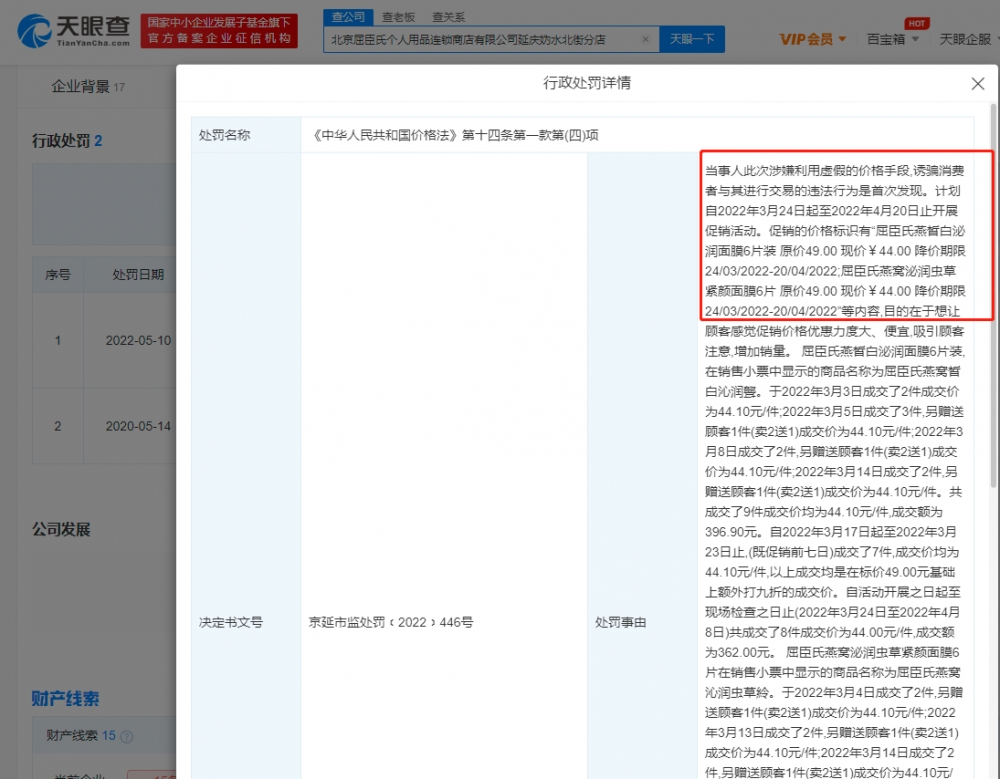Click the 处罚名称 law citation text
This screenshot has height=779, width=1000.
pyautogui.click(x=454, y=135)
